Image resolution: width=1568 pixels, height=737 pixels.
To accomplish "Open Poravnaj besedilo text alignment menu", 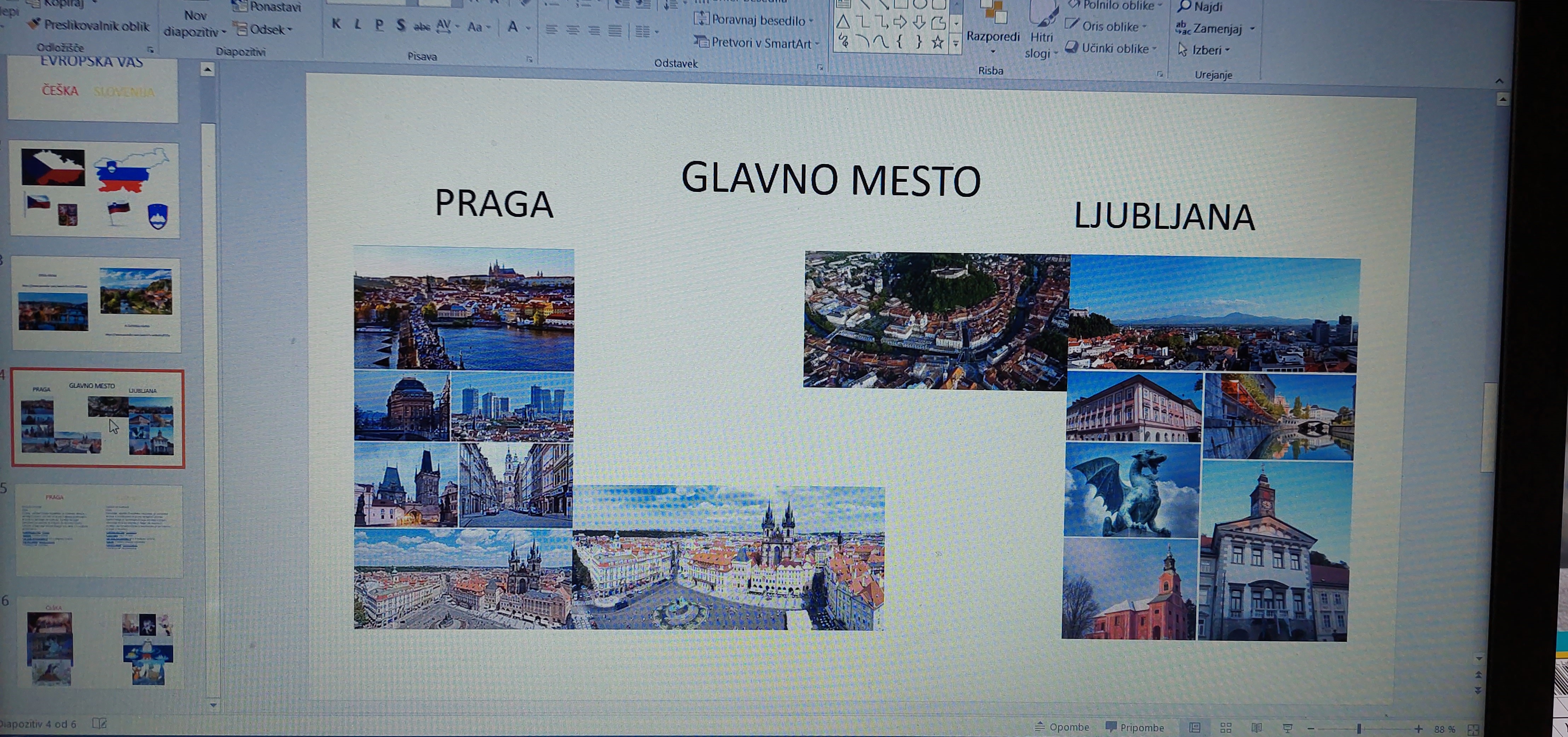I will (x=753, y=20).
